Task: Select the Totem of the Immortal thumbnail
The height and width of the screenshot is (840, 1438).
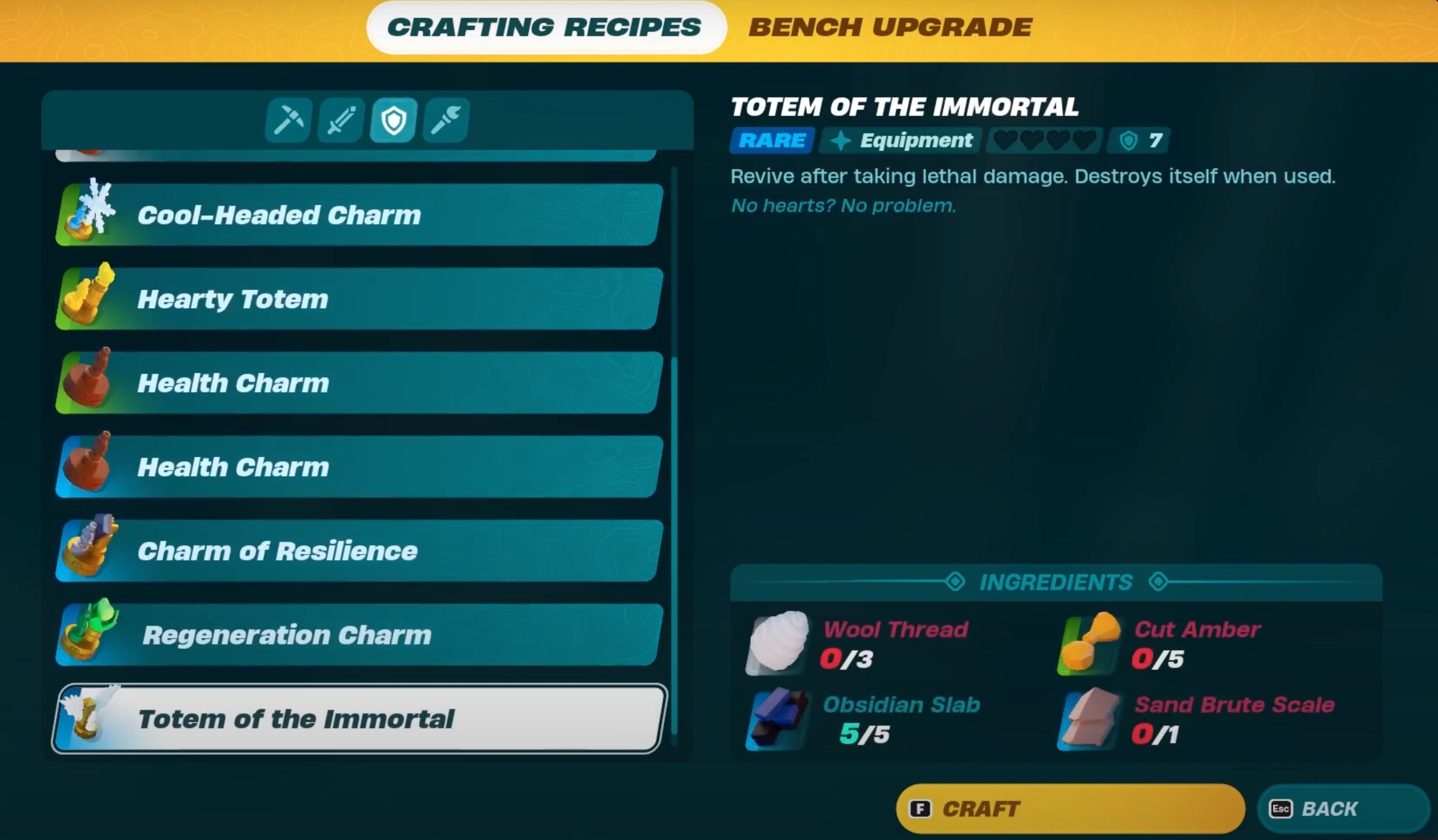Action: [x=88, y=718]
